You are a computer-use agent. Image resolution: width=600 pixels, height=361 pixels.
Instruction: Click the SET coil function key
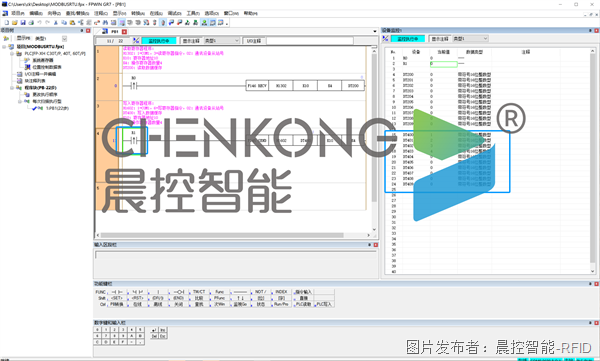point(116,298)
